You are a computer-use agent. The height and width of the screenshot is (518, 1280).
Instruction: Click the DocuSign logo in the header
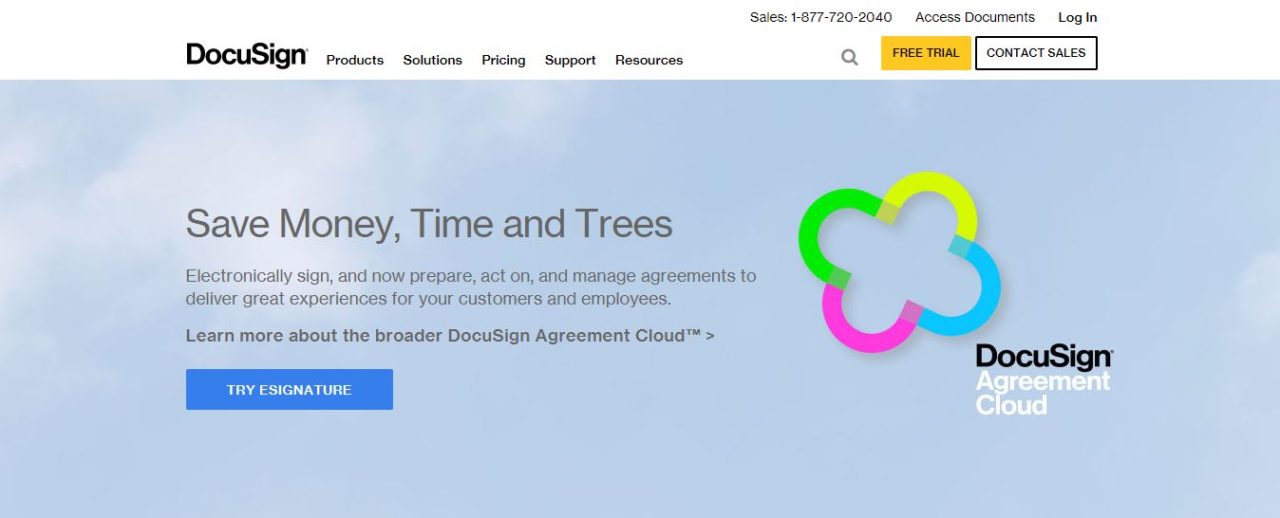pos(246,55)
